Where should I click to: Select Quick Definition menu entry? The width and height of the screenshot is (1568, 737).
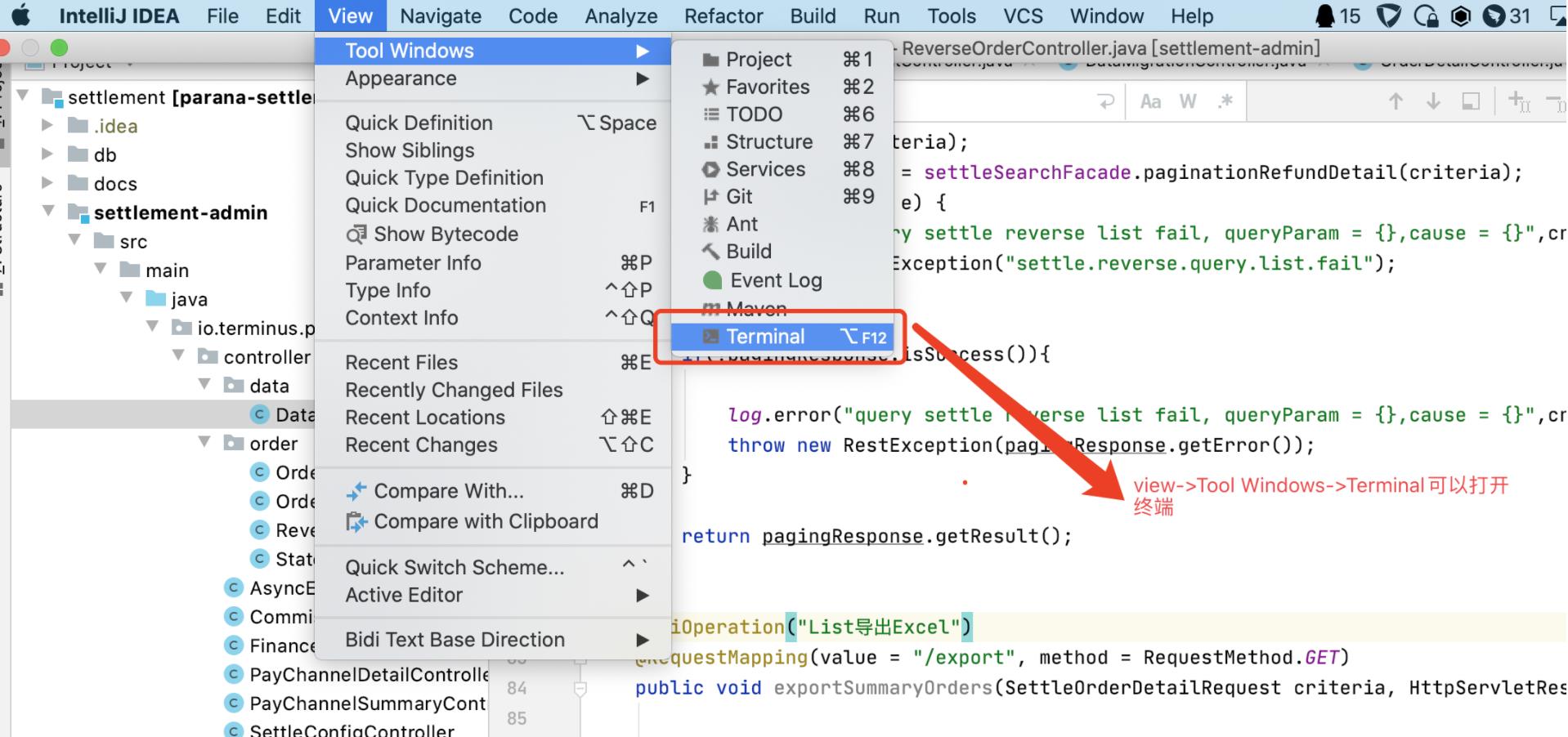(x=493, y=123)
